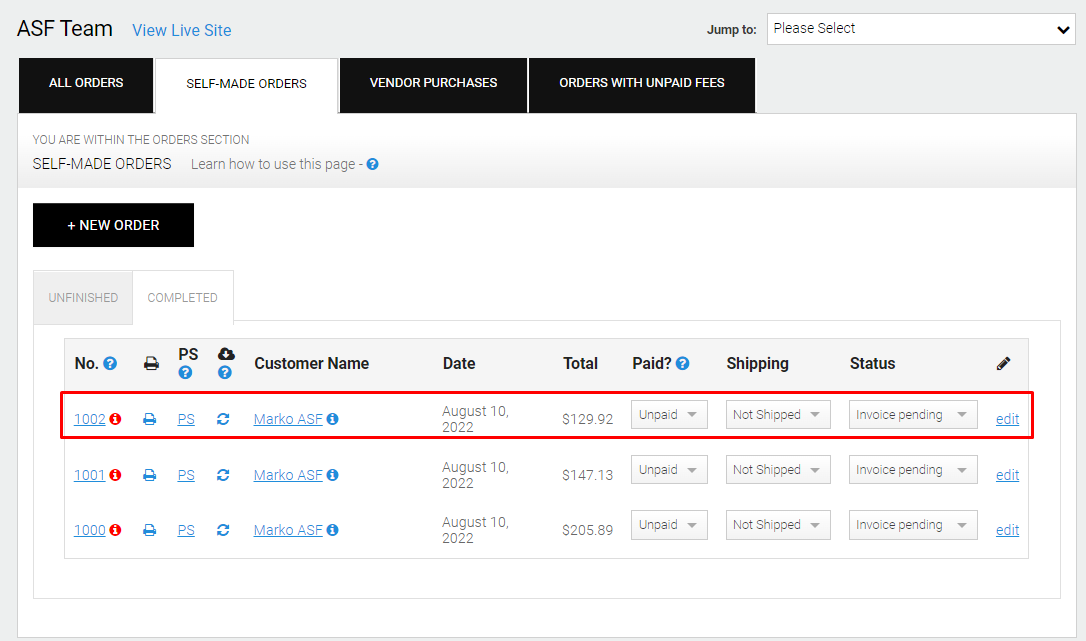Click the Customer Name column header
The width and height of the screenshot is (1086, 641).
point(312,363)
